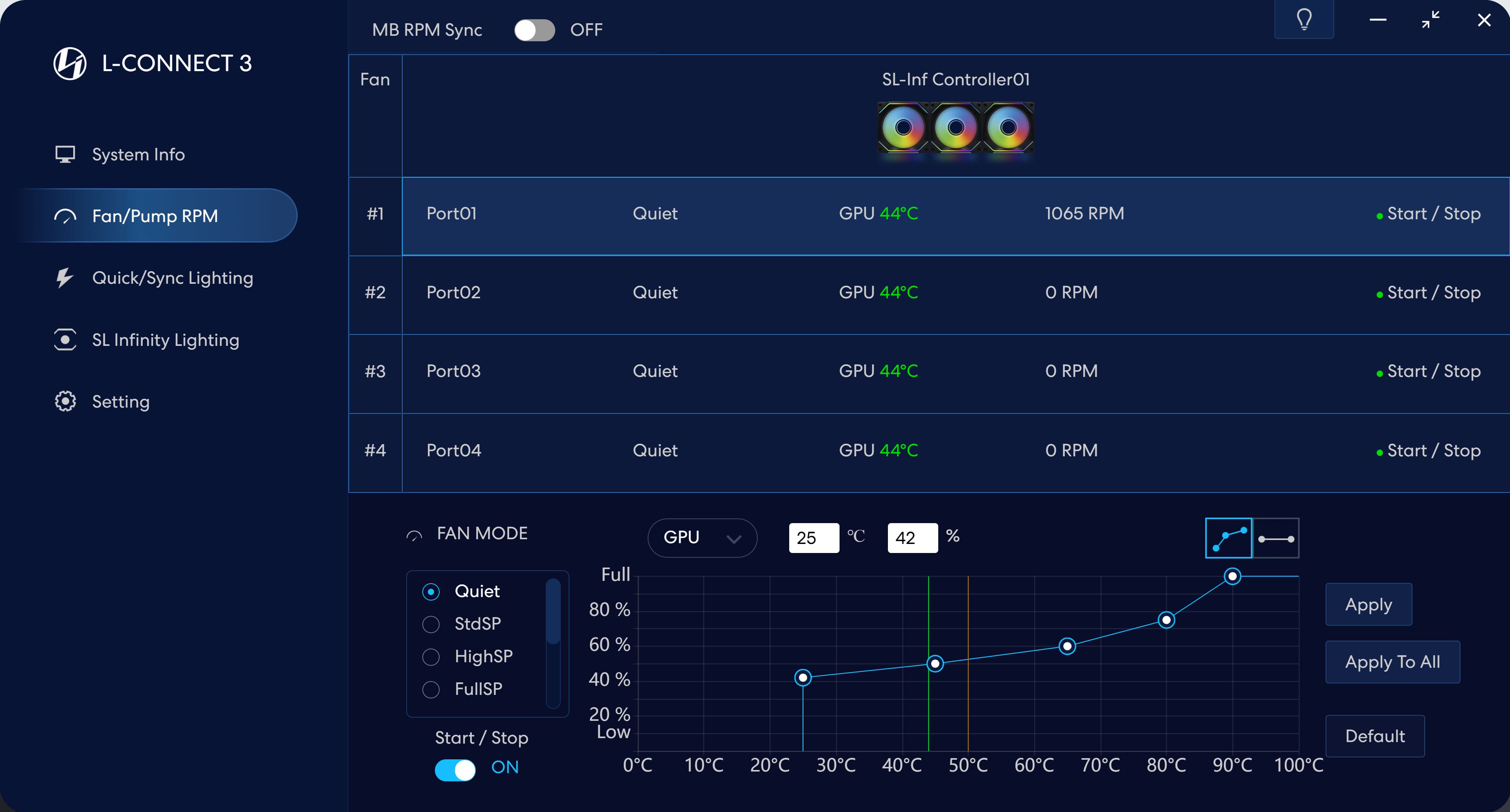Screen dimensions: 1510x812
Task: Click the Fan/Pump RPM gauge icon
Action: (x=65, y=216)
